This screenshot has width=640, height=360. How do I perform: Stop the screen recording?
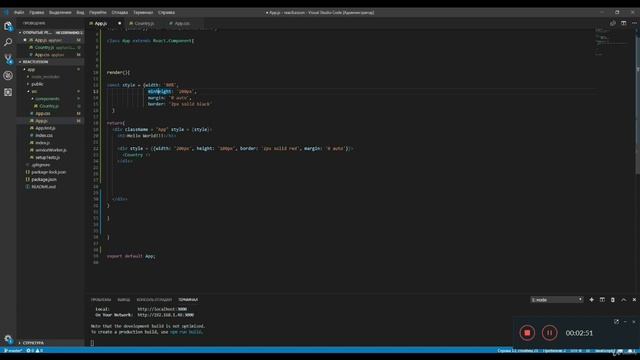tap(527, 333)
